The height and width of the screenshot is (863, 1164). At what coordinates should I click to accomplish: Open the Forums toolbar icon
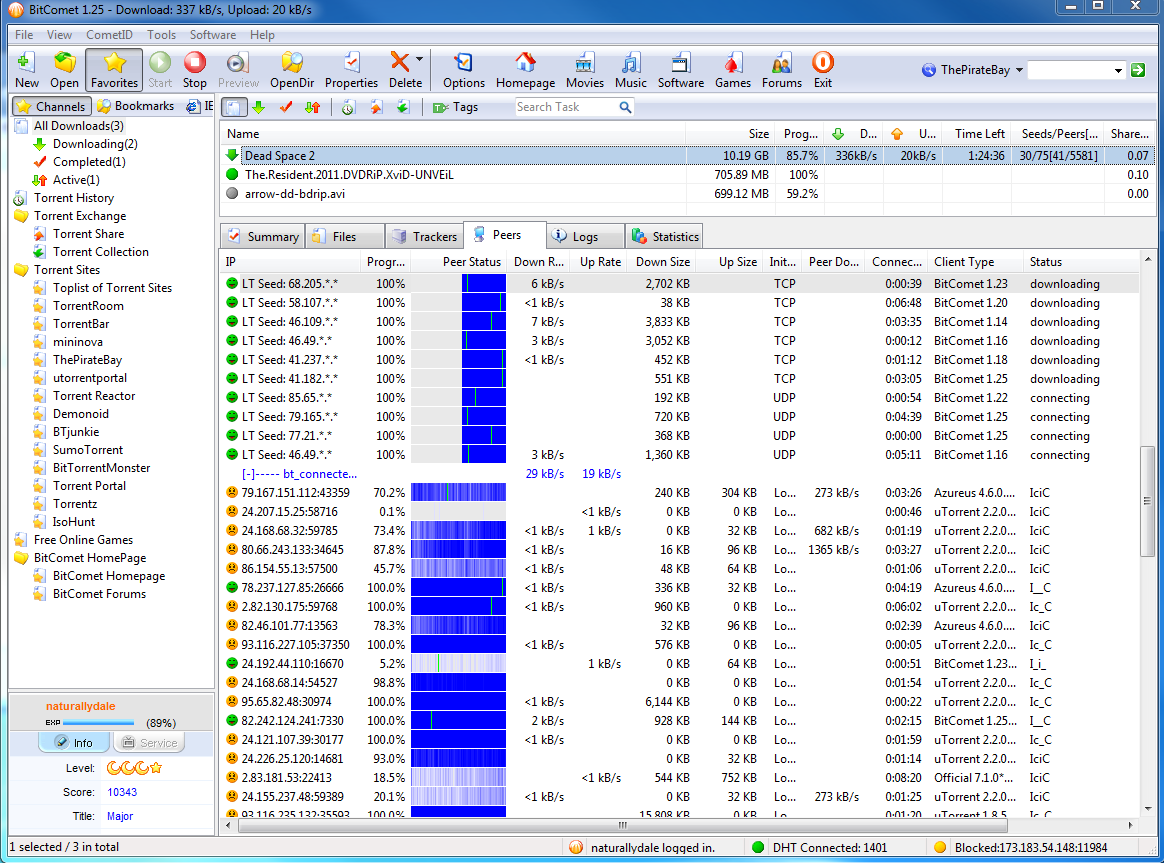click(x=782, y=70)
